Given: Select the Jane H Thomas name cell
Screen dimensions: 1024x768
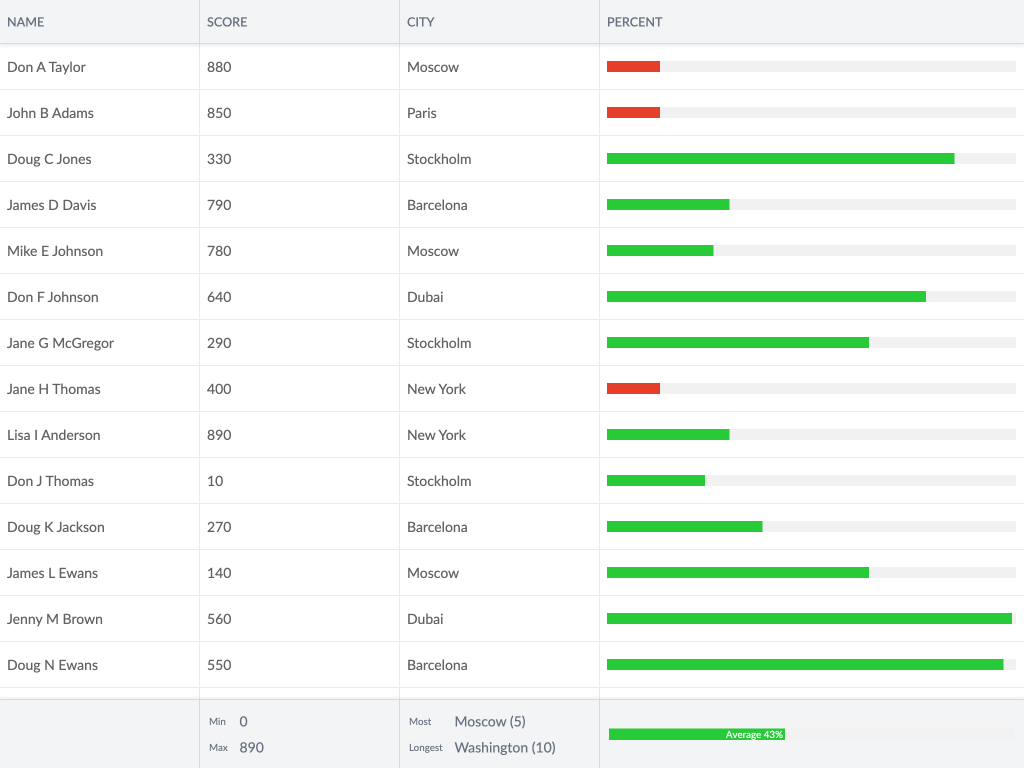Looking at the screenshot, I should (99, 389).
